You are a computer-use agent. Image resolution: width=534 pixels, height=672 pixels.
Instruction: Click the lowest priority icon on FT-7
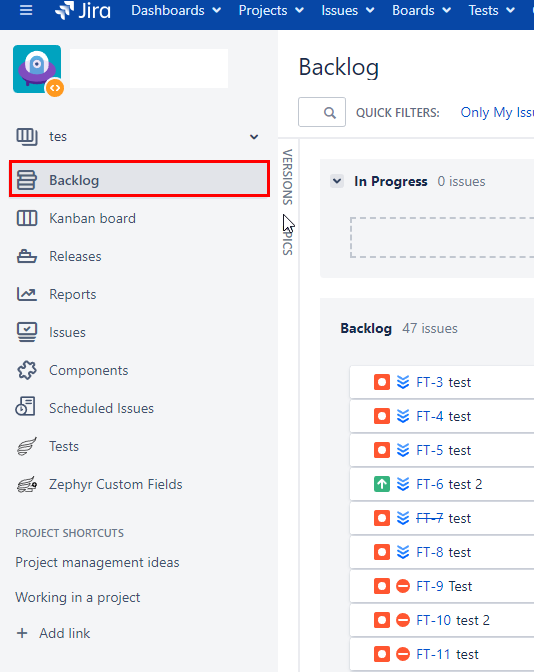pyautogui.click(x=403, y=518)
